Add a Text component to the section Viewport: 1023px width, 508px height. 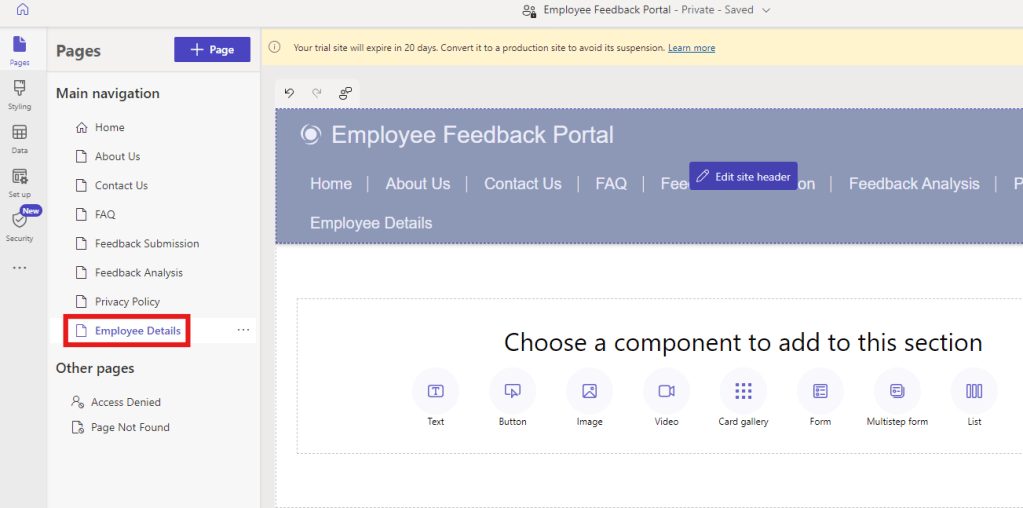[x=436, y=391]
